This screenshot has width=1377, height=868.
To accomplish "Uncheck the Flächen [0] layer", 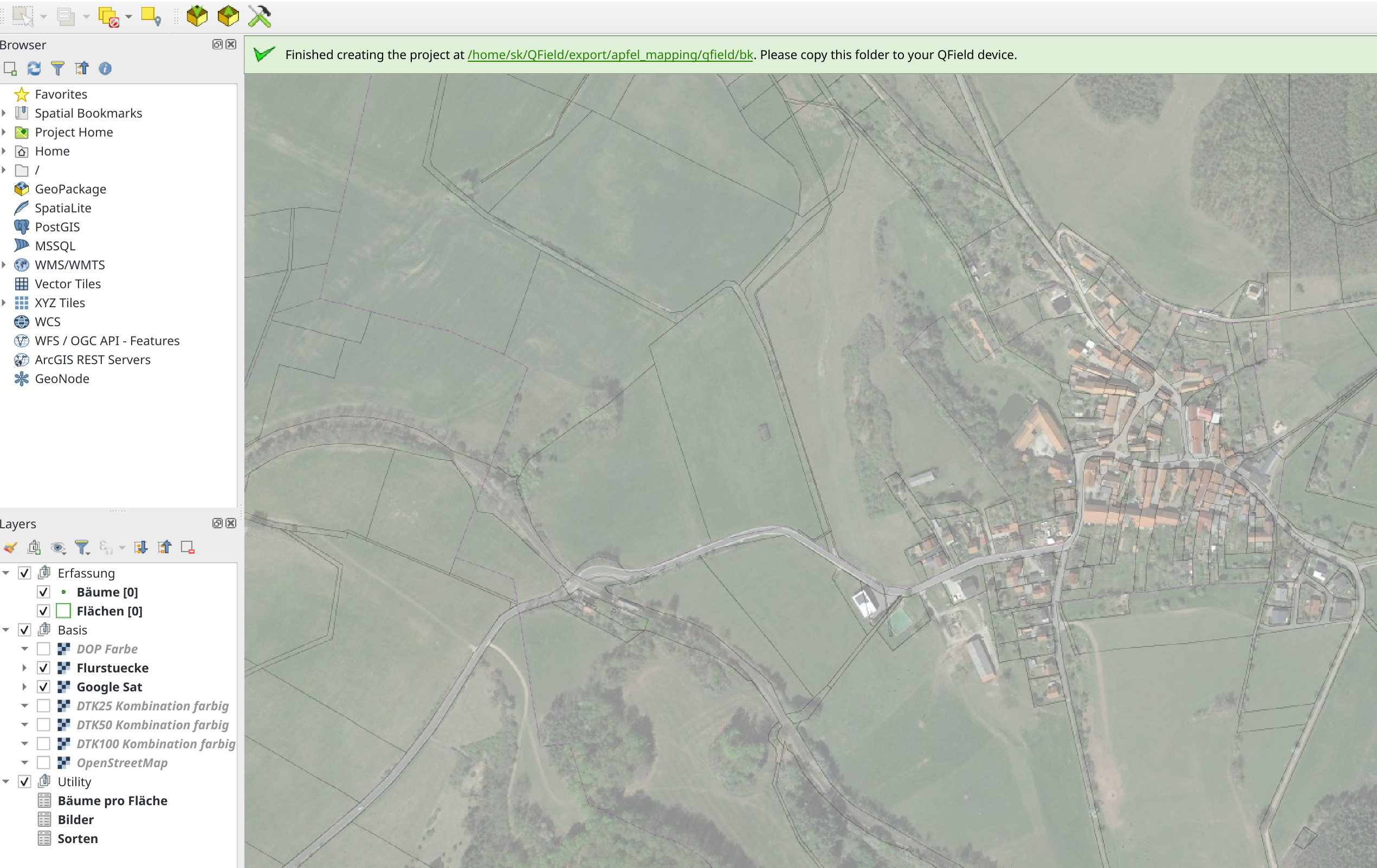I will pyautogui.click(x=43, y=611).
